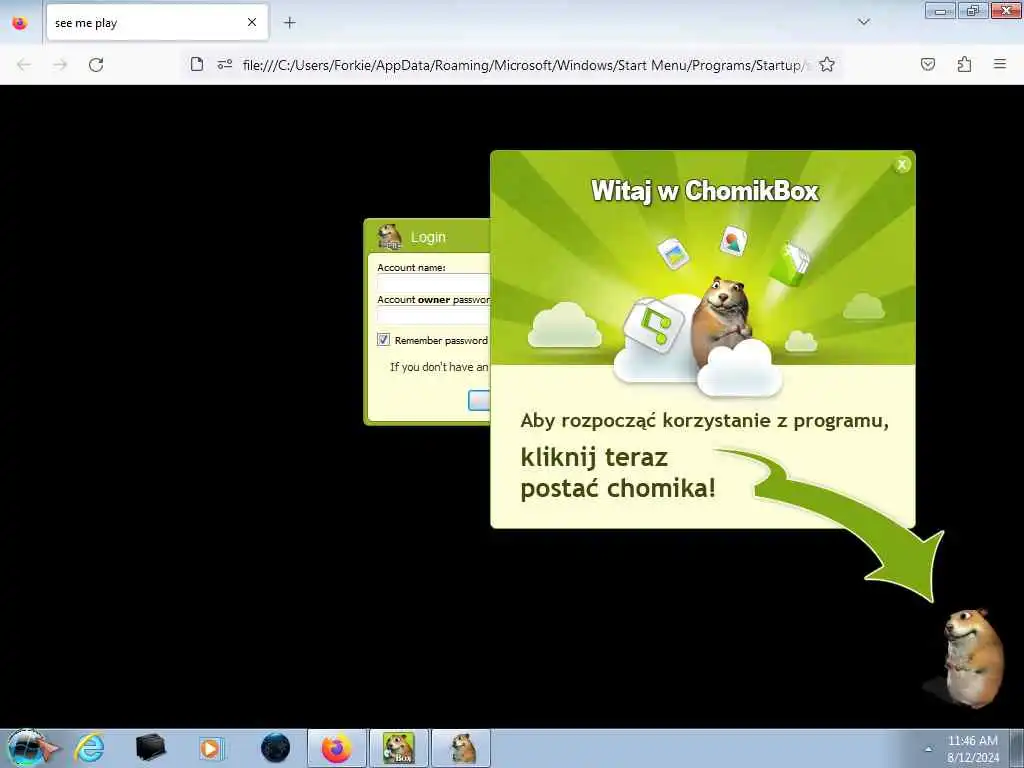Close the 'see me play' tab

click(252, 23)
